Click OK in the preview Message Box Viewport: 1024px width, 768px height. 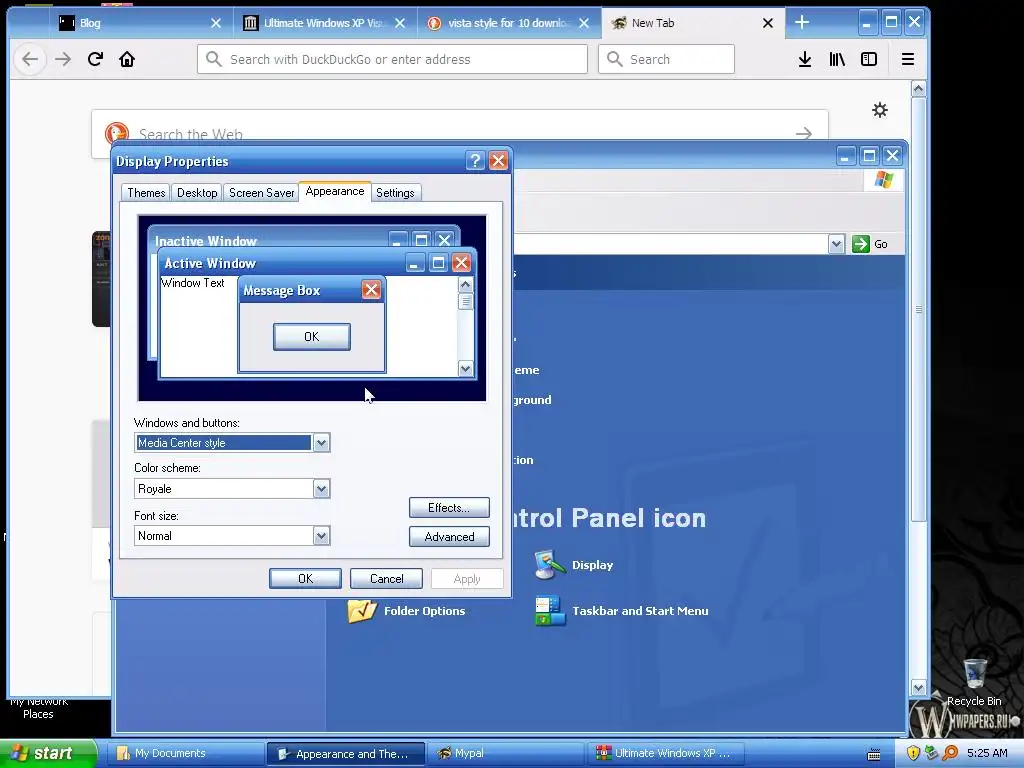312,336
